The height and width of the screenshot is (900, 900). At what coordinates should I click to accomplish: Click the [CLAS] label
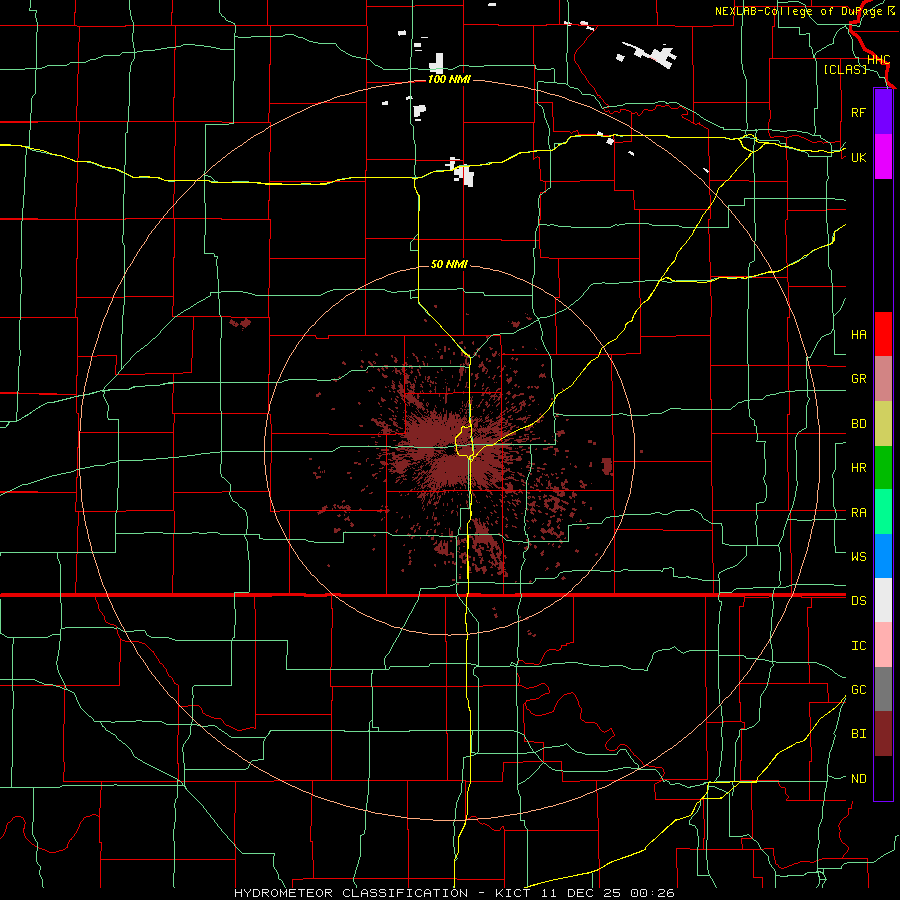coord(845,70)
